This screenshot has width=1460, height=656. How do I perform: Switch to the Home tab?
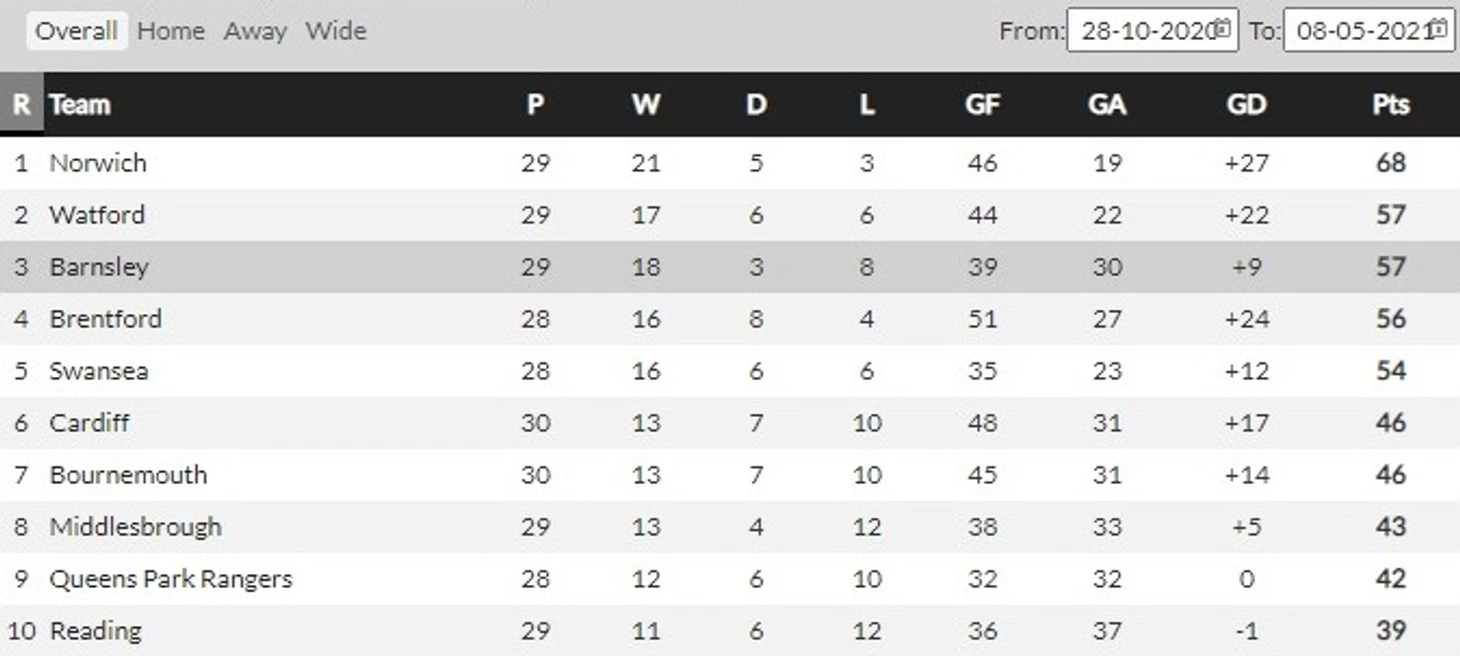click(x=171, y=31)
